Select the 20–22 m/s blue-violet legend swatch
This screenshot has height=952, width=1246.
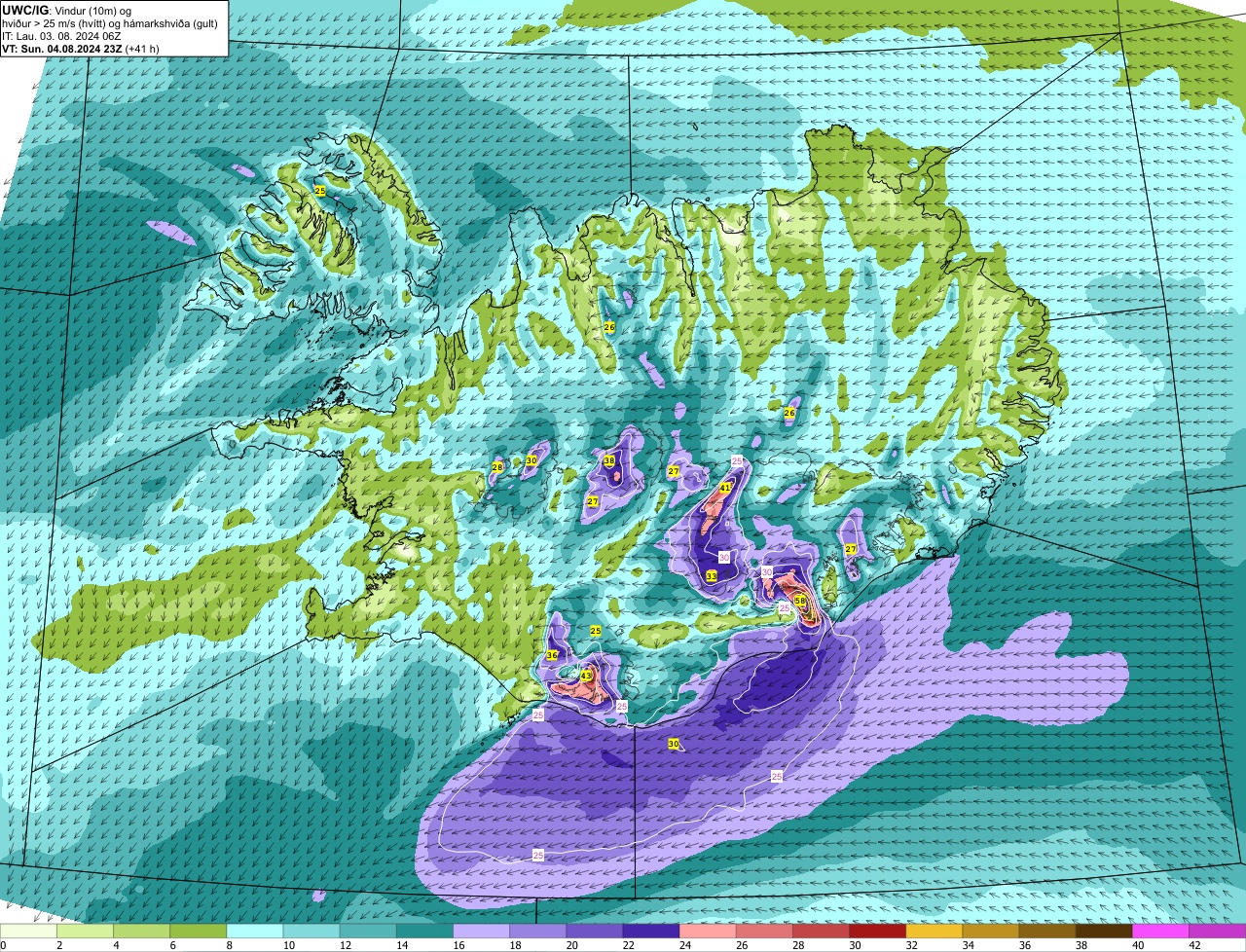click(594, 931)
